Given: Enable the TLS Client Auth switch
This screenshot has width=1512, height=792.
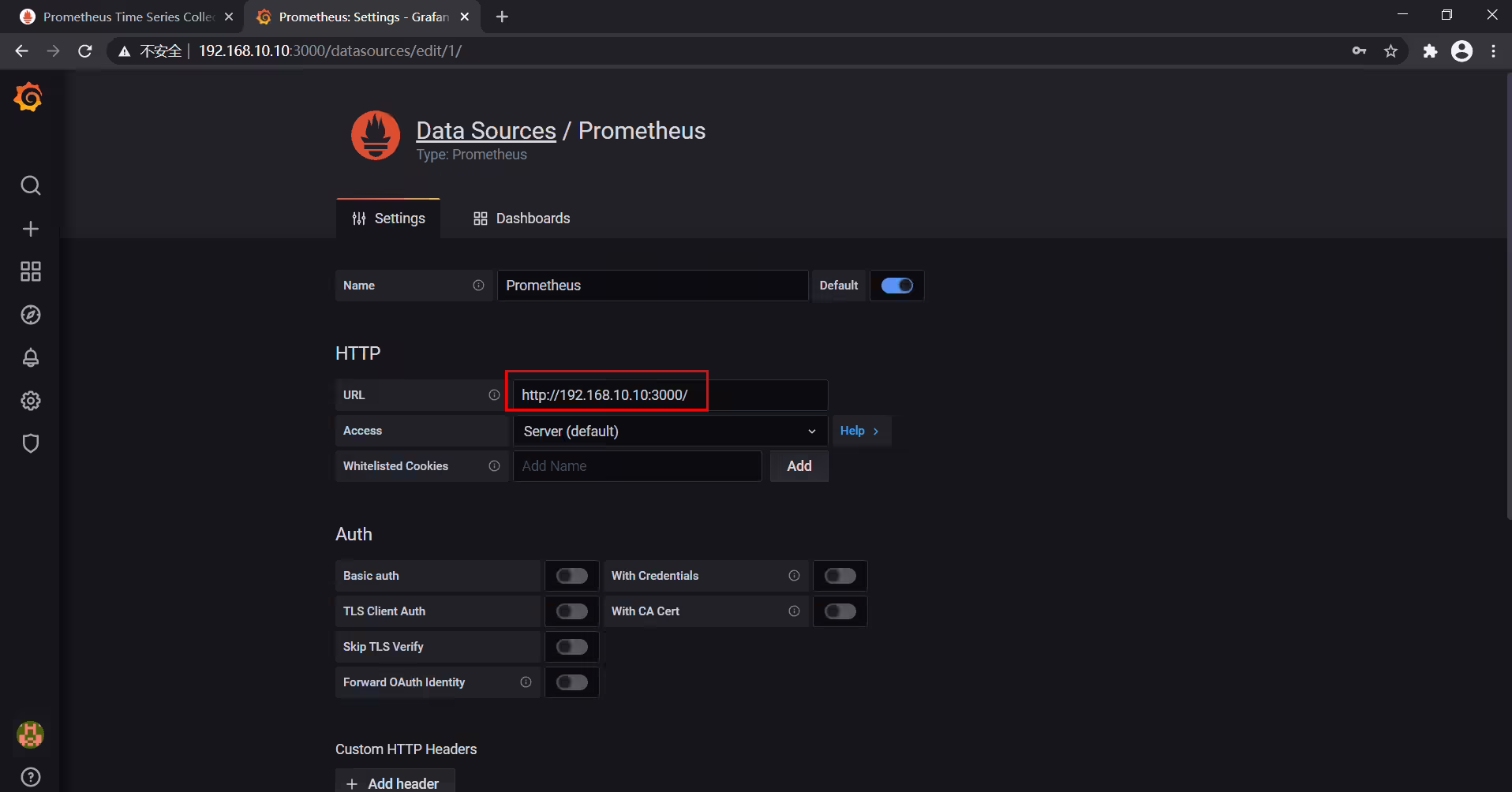Looking at the screenshot, I should [x=572, y=611].
